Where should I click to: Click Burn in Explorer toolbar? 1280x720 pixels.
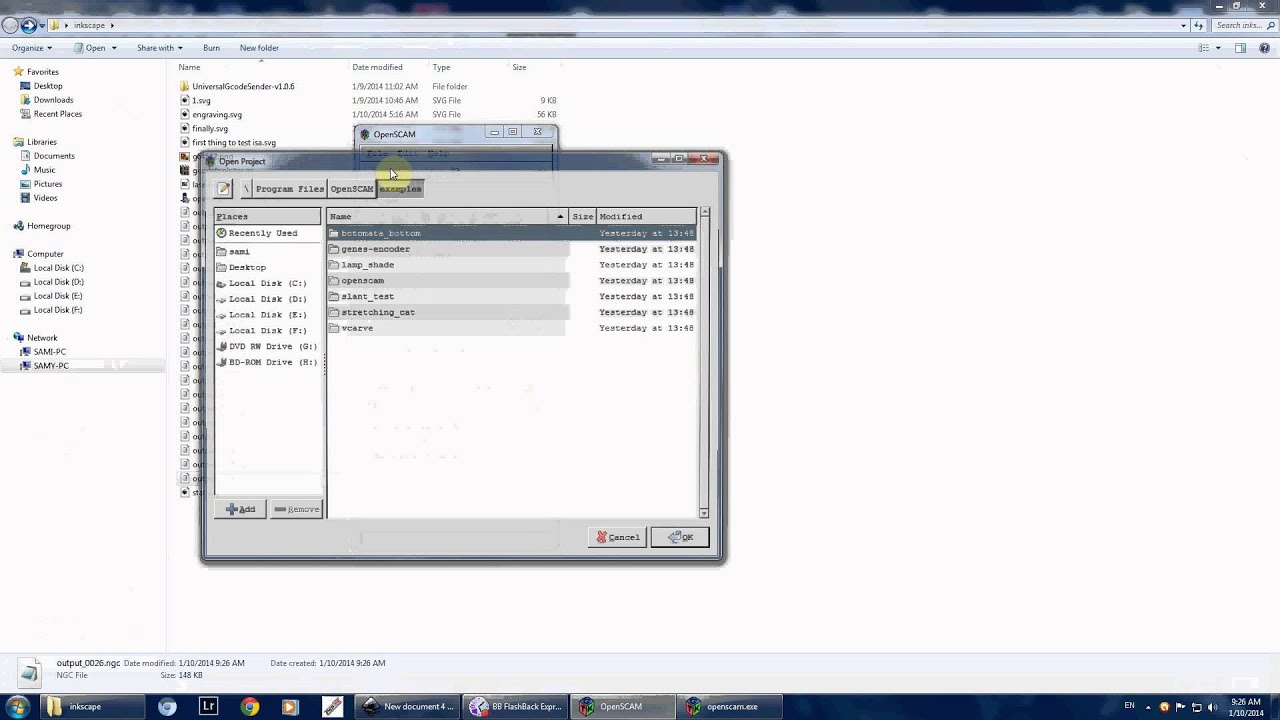coord(211,48)
